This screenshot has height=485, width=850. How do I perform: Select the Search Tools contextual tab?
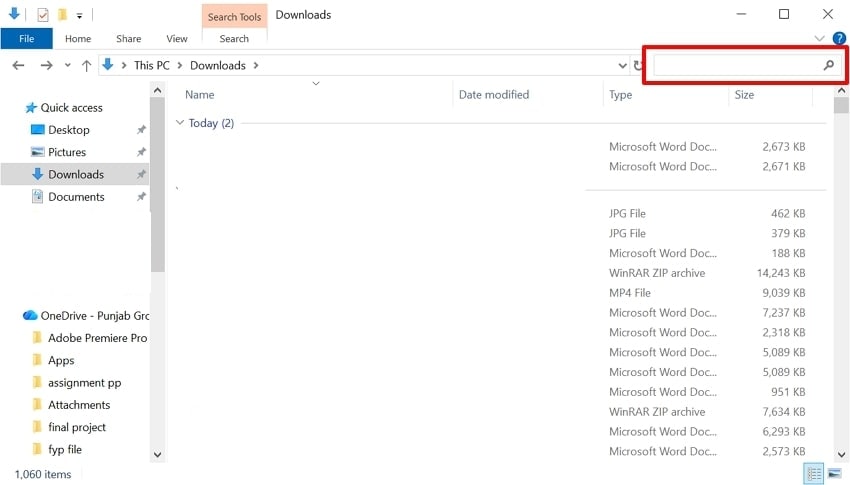point(234,17)
